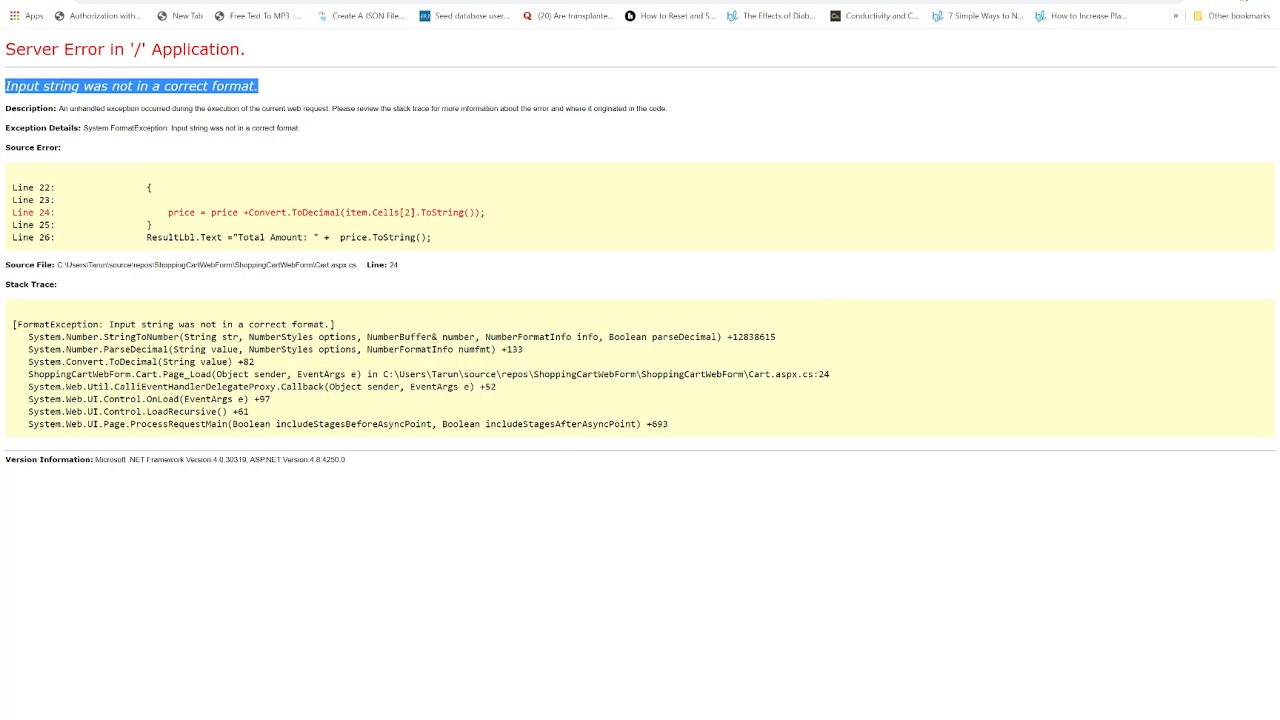Click the 'Server Error in '/' Application.' heading

[125, 49]
